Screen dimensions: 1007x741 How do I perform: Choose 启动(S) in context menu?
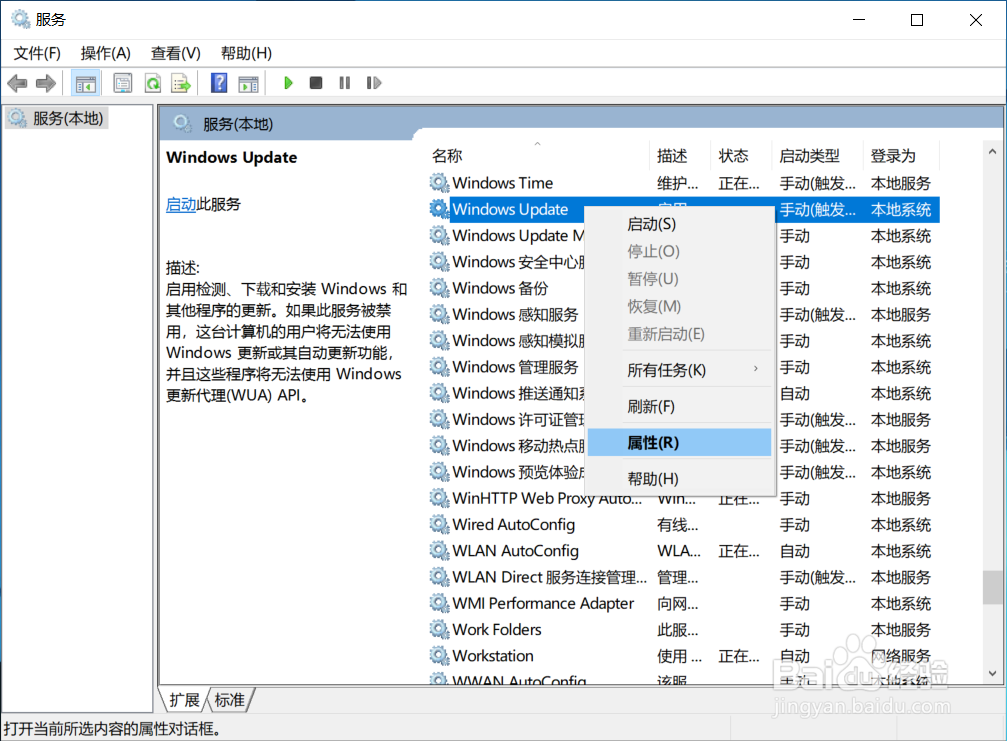(x=679, y=224)
